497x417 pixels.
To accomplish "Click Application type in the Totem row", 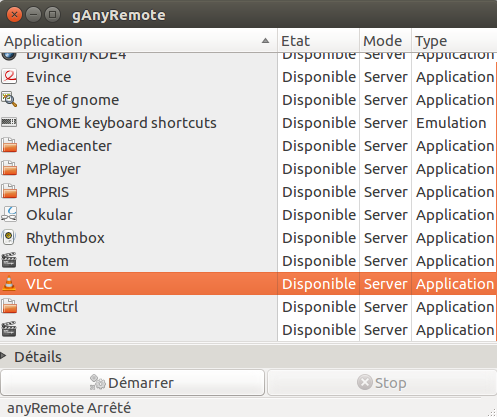I will click(x=455, y=261).
